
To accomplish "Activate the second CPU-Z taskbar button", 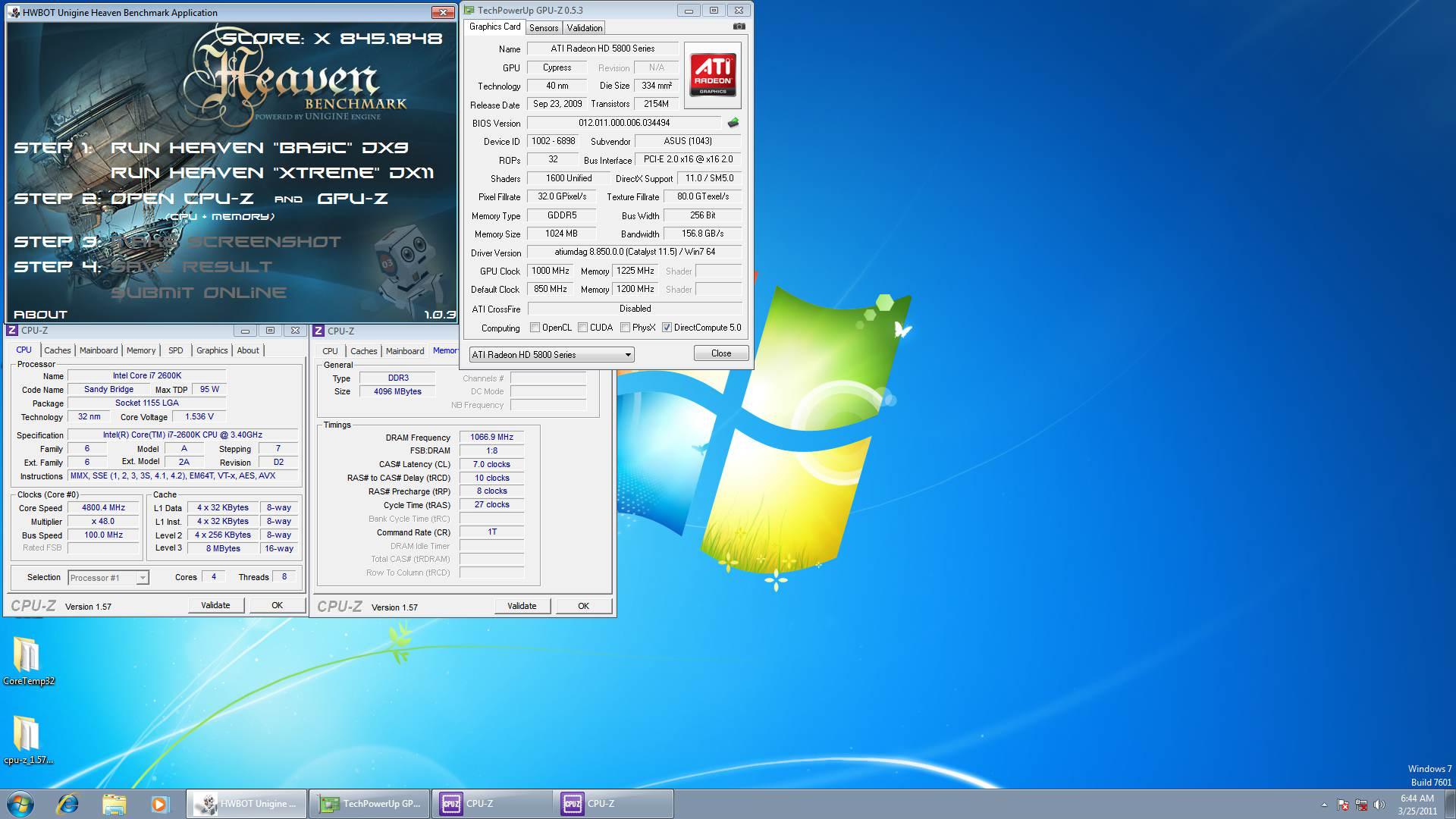I will pos(613,804).
